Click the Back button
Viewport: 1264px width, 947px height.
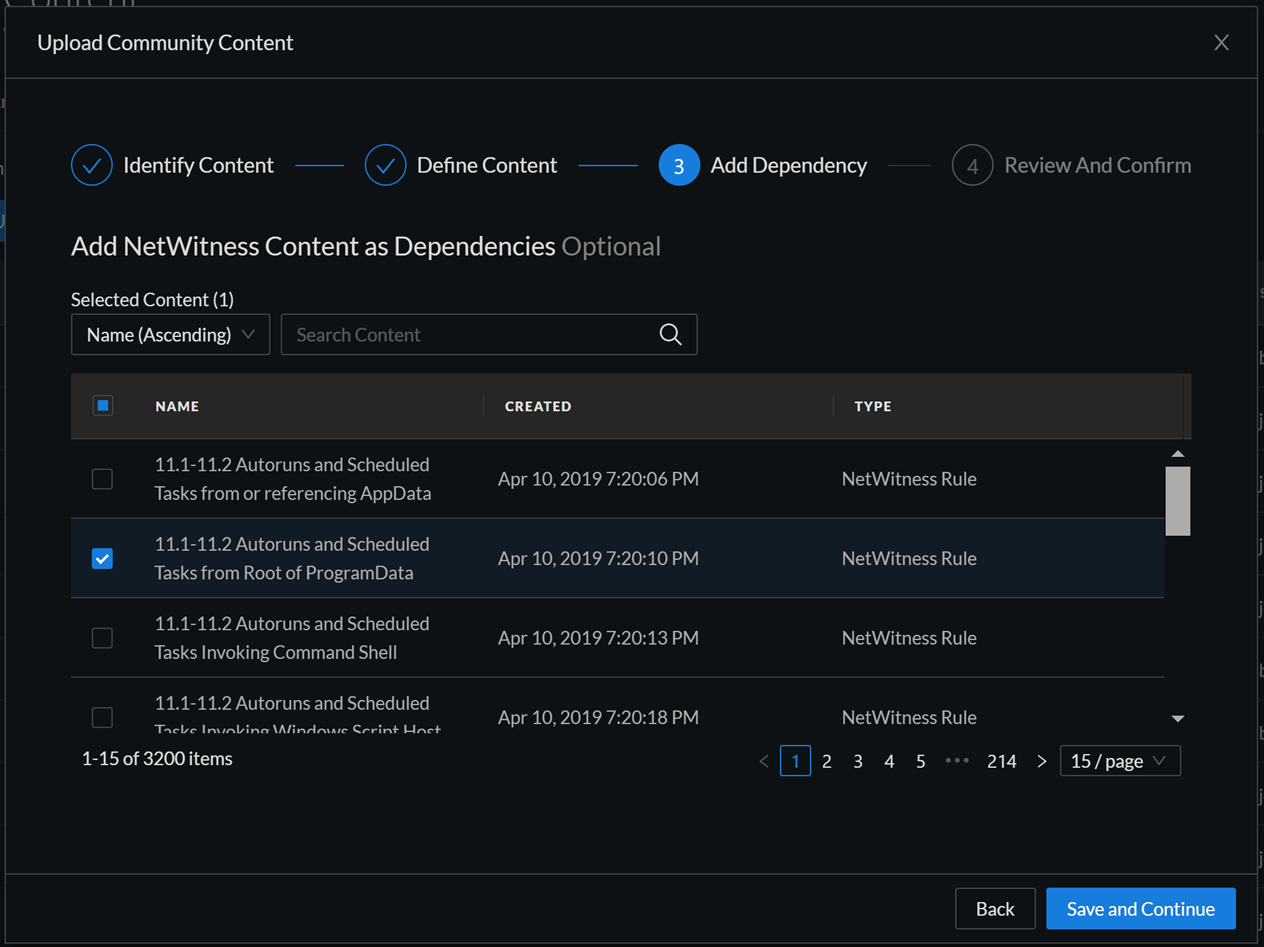click(994, 909)
